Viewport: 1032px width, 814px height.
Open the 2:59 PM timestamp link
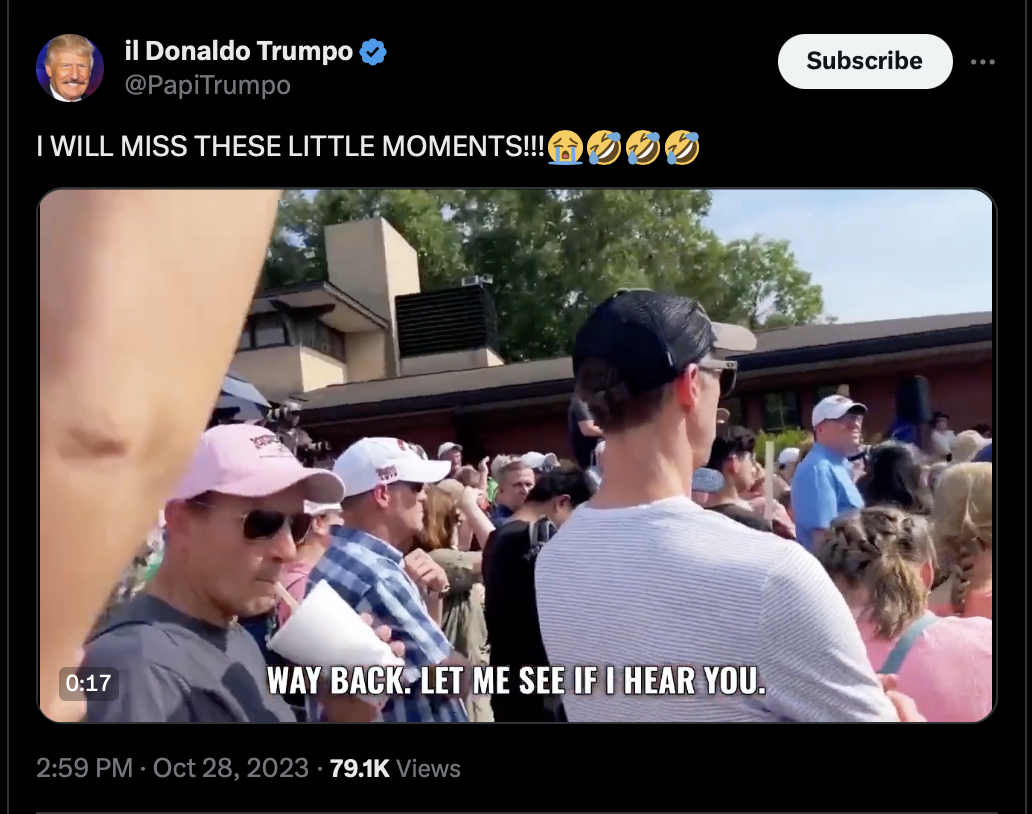(x=84, y=768)
